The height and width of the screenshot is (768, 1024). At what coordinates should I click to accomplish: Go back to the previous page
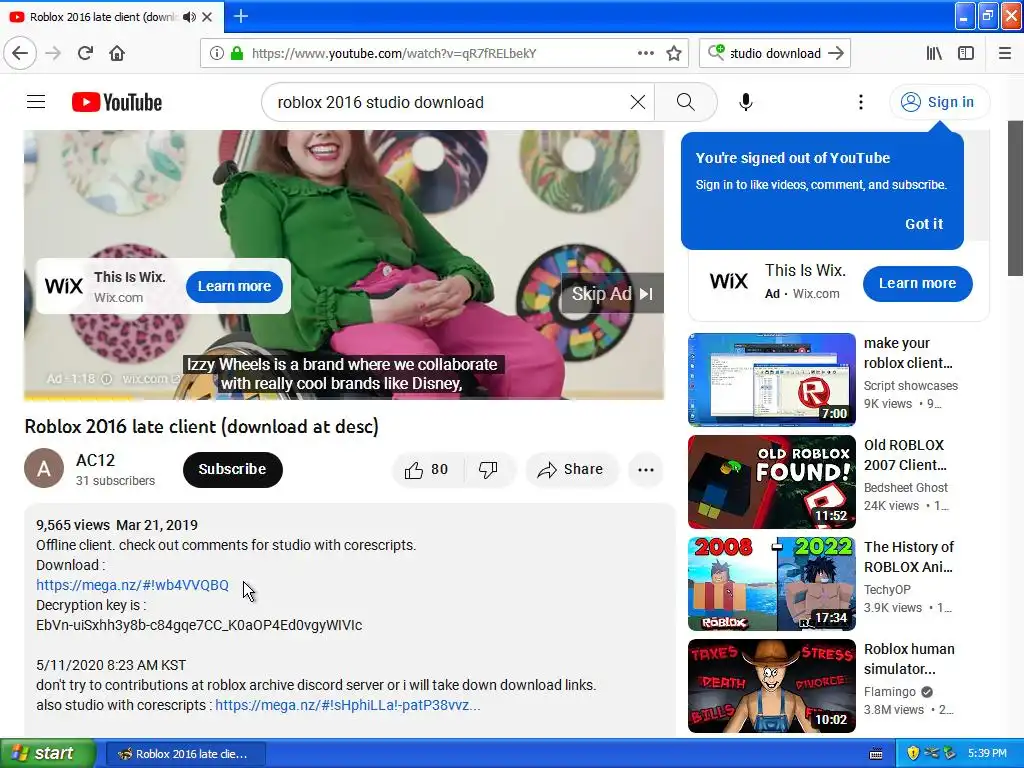[x=20, y=53]
